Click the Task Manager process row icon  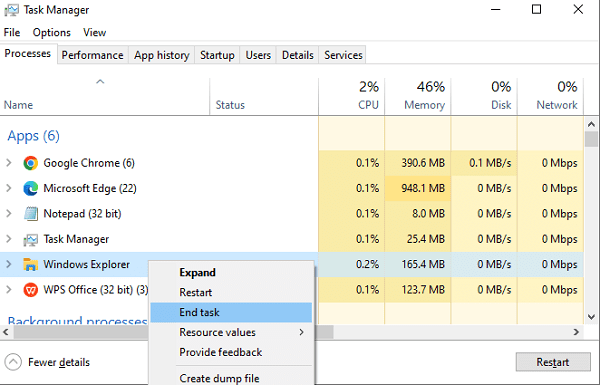click(31, 240)
